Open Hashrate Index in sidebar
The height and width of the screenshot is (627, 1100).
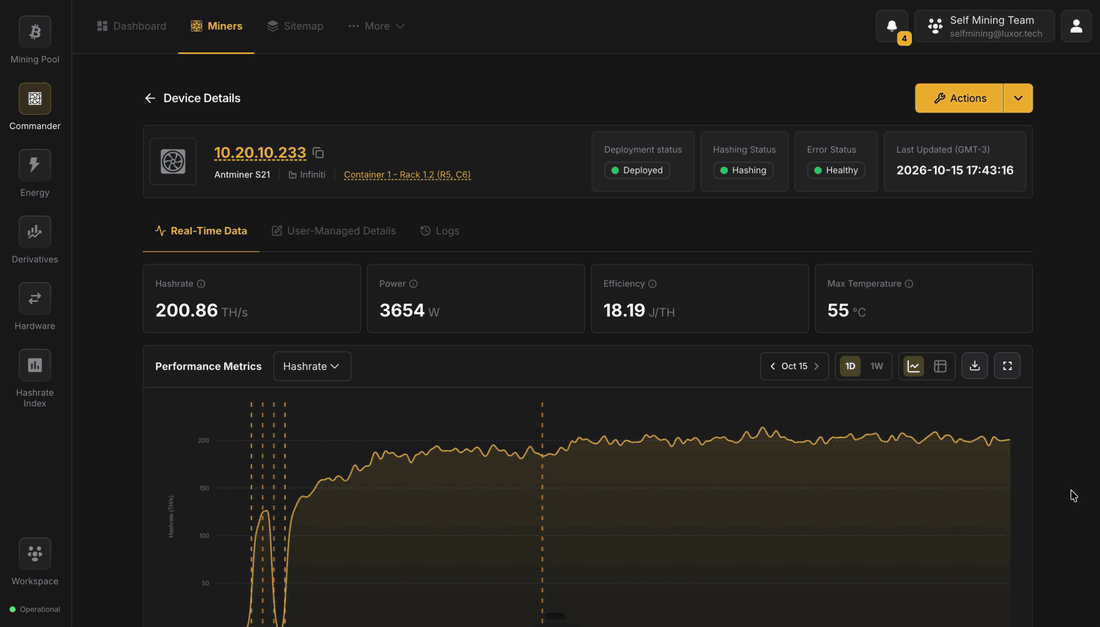(x=34, y=379)
